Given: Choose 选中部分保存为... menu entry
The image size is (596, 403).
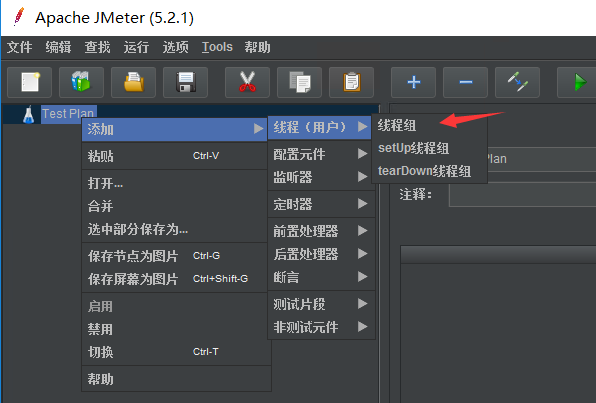Looking at the screenshot, I should point(174,229).
